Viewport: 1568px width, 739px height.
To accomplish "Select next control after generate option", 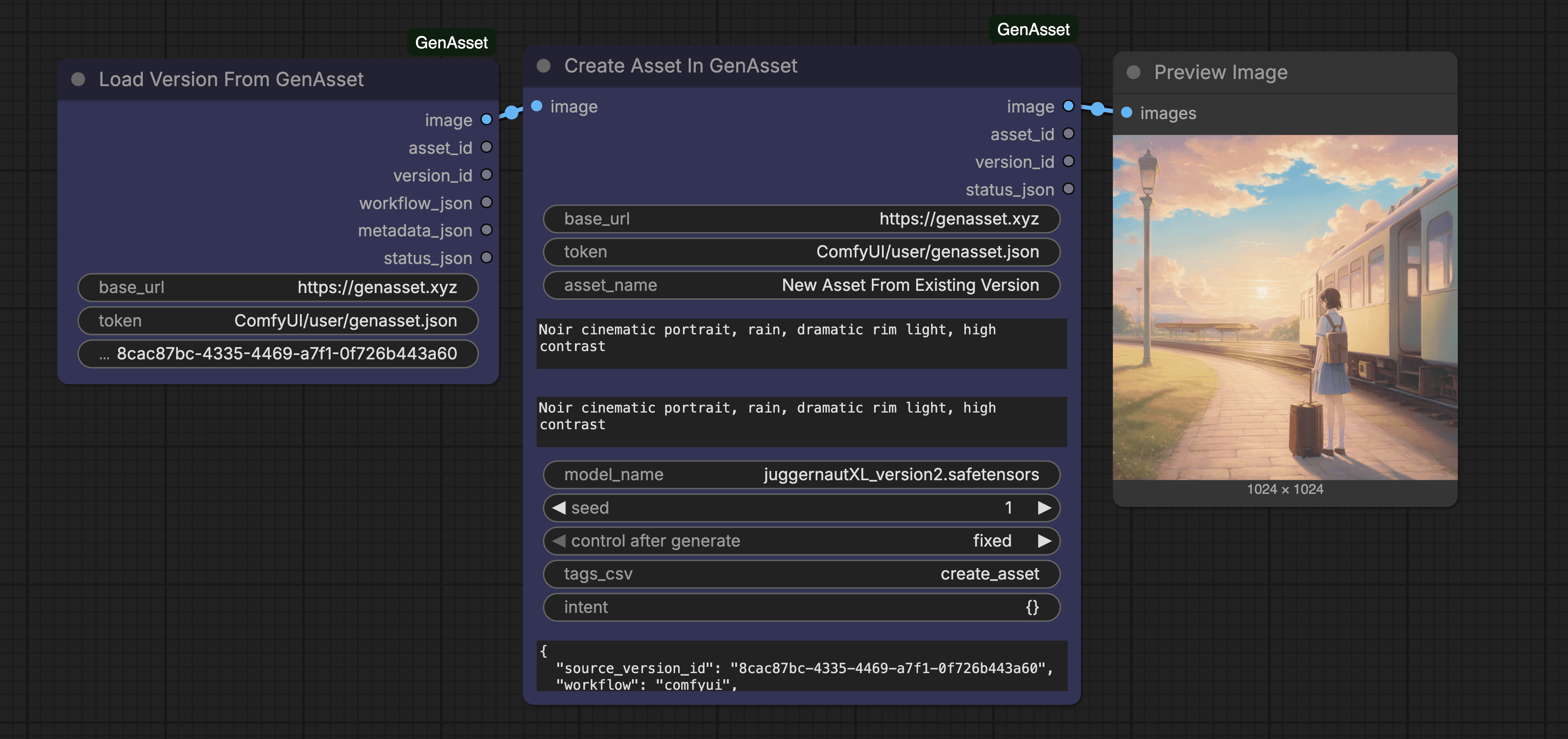I will (x=1044, y=541).
